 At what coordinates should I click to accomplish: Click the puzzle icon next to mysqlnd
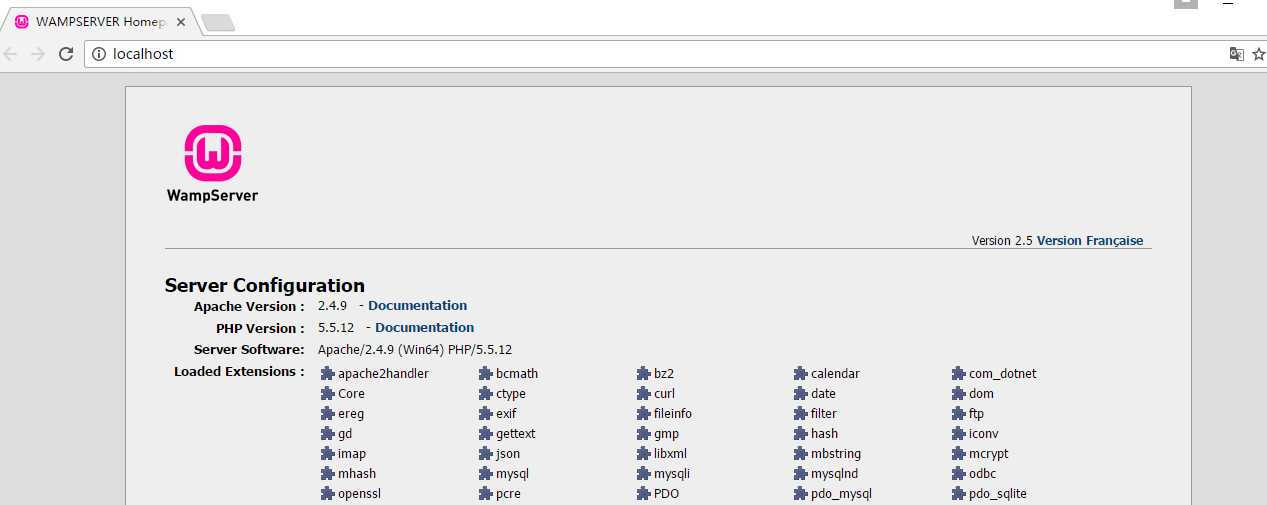click(x=801, y=474)
